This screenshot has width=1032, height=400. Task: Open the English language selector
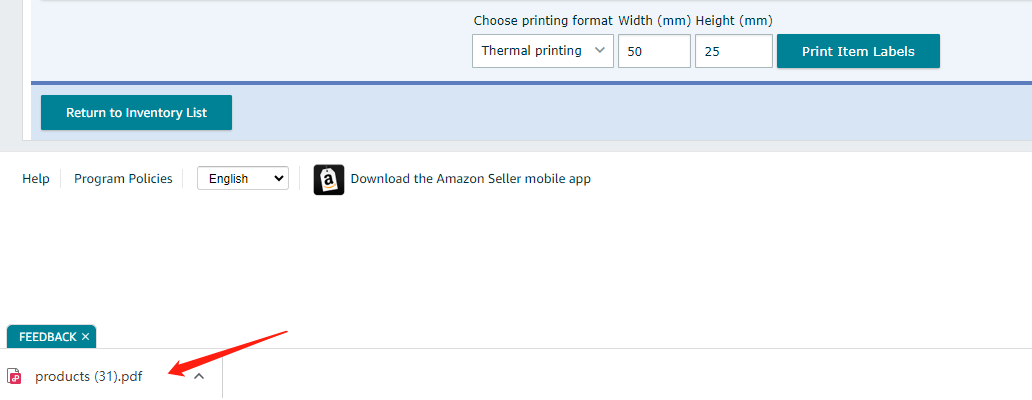[x=243, y=178]
